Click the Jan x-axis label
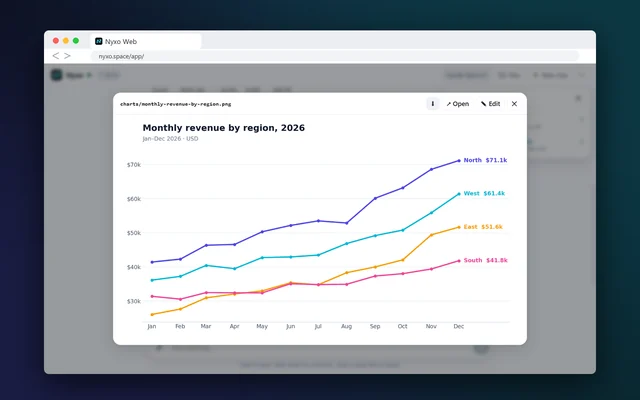 click(x=152, y=326)
